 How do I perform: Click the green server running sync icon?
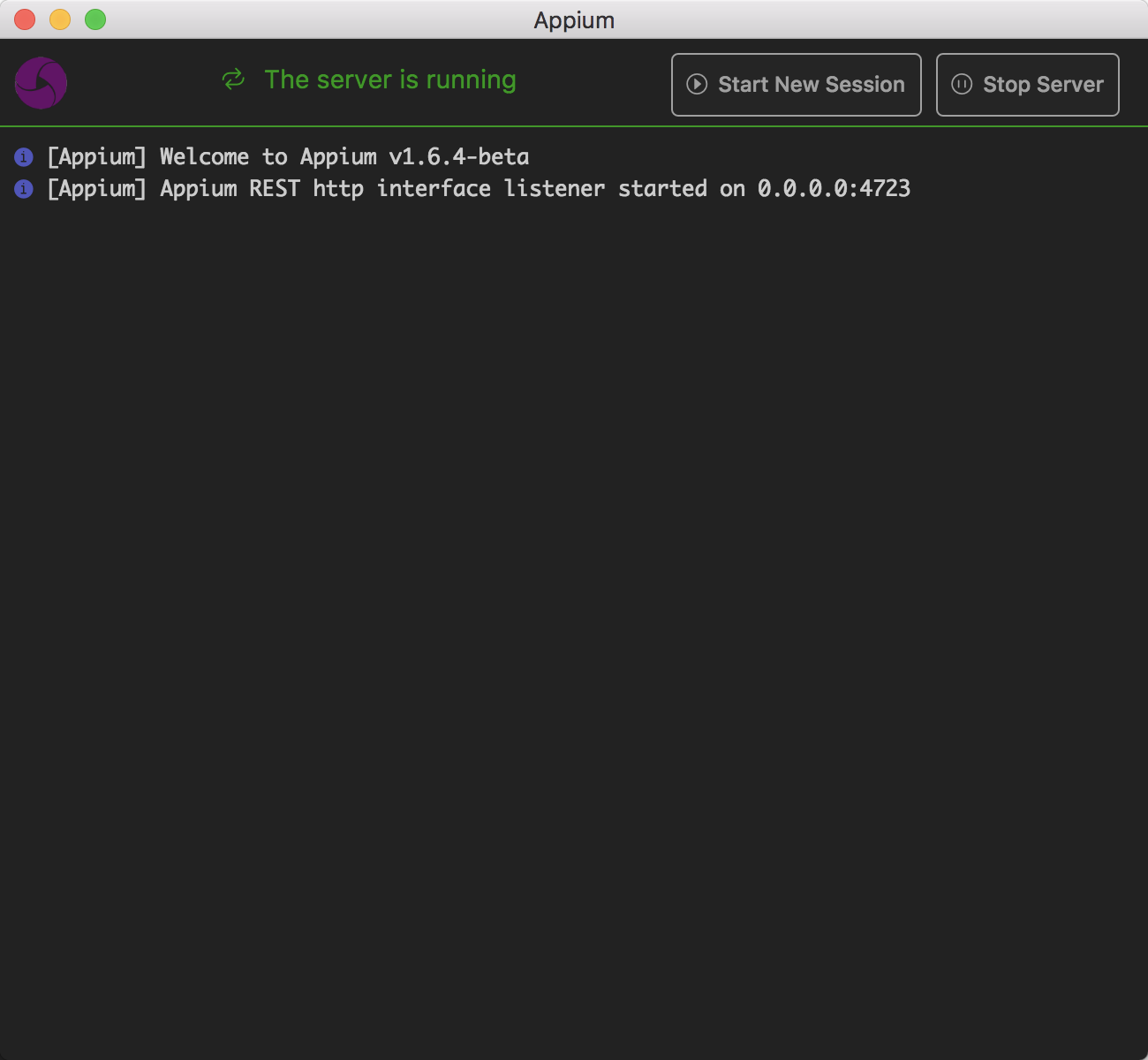pyautogui.click(x=233, y=79)
